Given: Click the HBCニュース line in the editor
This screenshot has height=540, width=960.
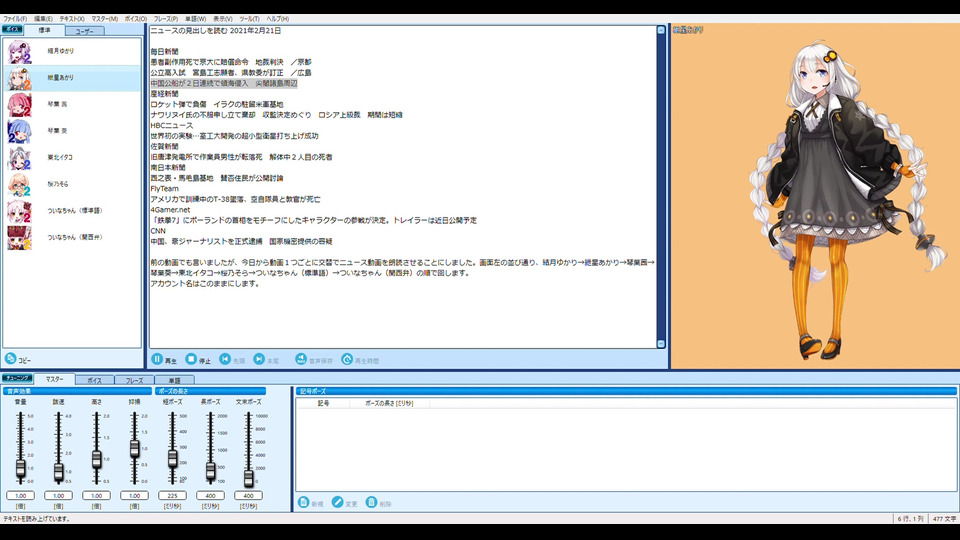Looking at the screenshot, I should pyautogui.click(x=171, y=126).
